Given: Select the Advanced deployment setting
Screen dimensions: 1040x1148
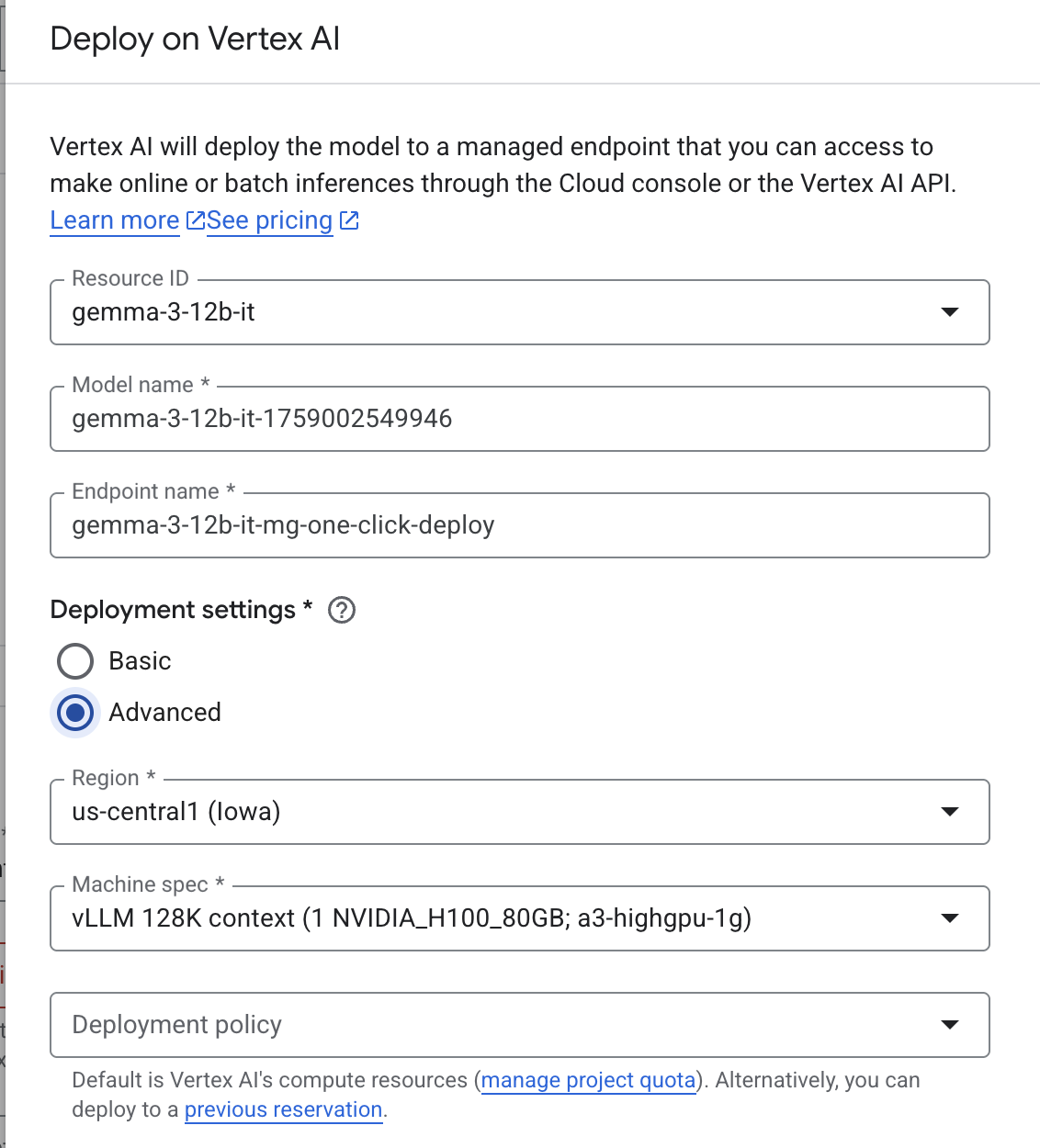Looking at the screenshot, I should [75, 713].
